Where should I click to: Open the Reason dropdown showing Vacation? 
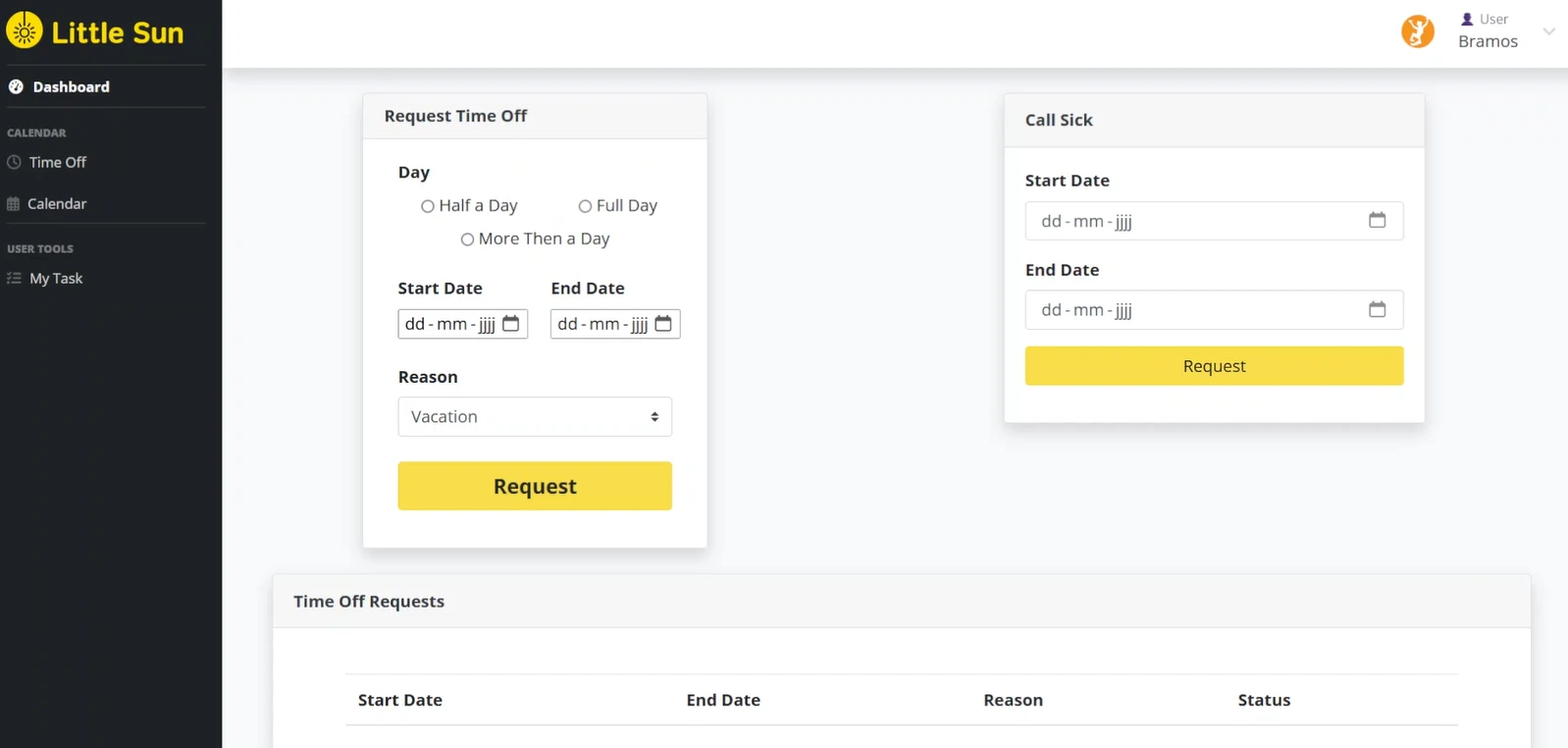coord(535,417)
